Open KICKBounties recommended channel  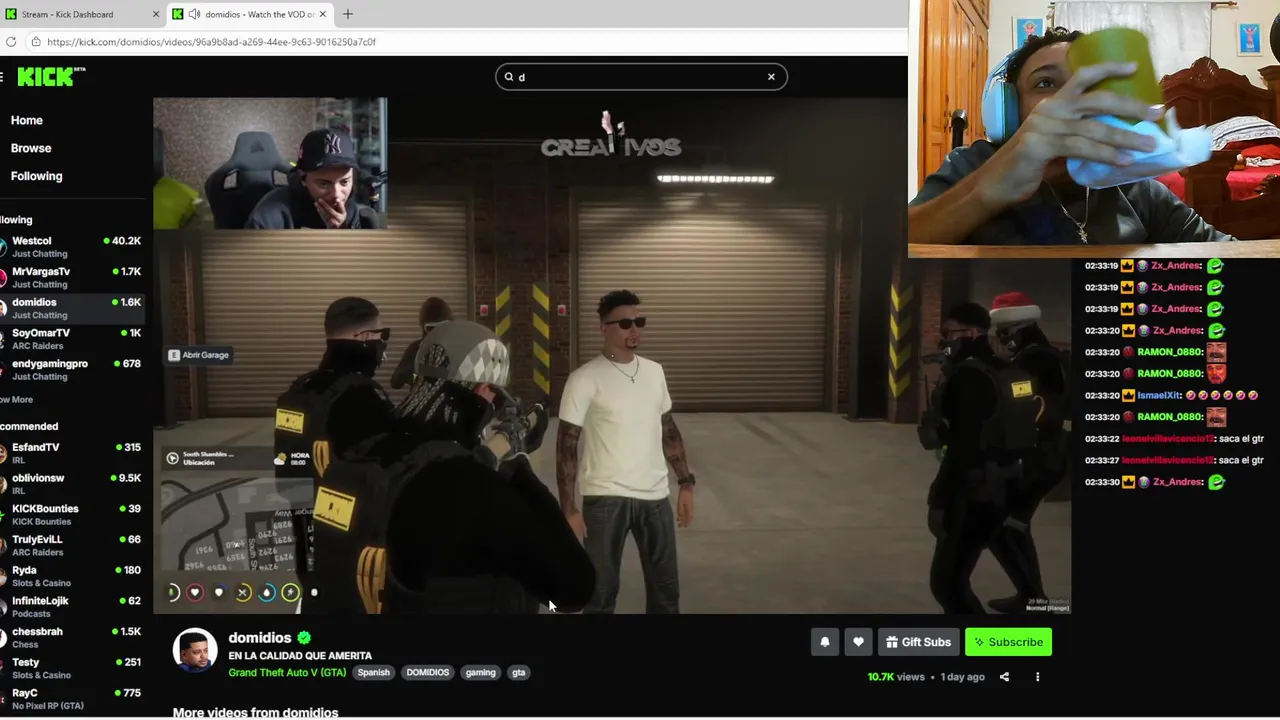(x=72, y=514)
